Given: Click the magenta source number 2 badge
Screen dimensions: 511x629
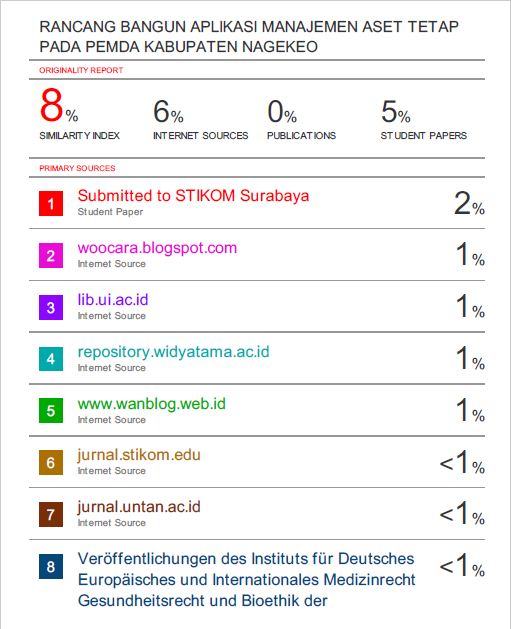Looking at the screenshot, I should [51, 256].
